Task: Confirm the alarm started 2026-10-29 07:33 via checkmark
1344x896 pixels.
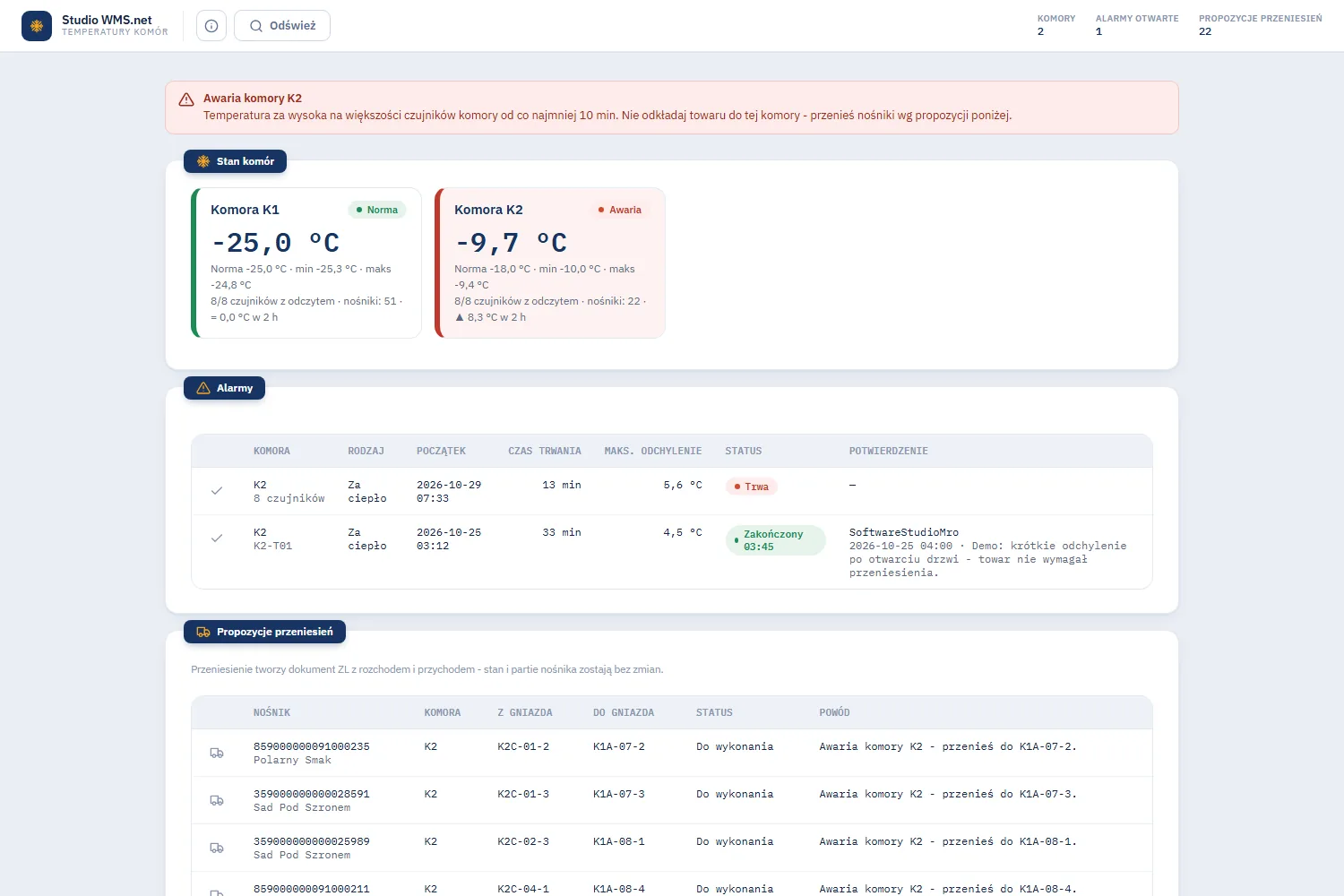Action: pyautogui.click(x=217, y=491)
